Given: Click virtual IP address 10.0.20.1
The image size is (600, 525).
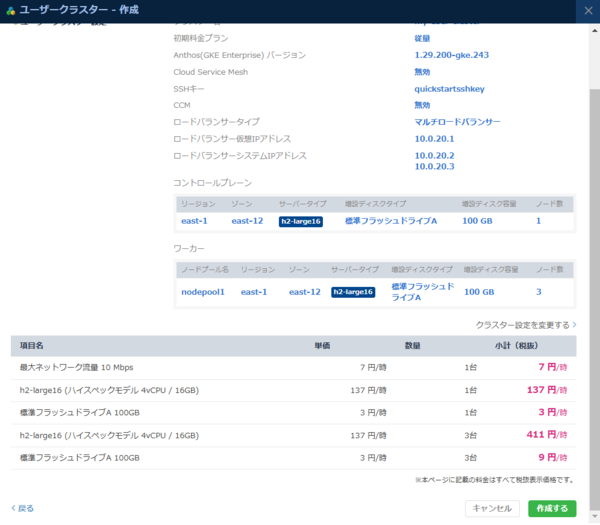Looking at the screenshot, I should pos(434,139).
